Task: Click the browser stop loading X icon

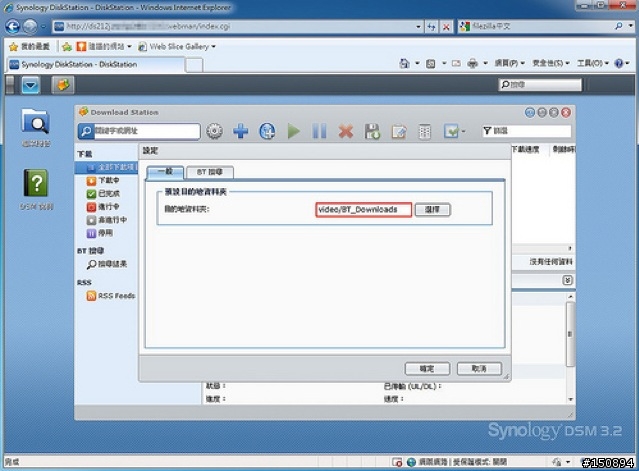Action: 446,27
